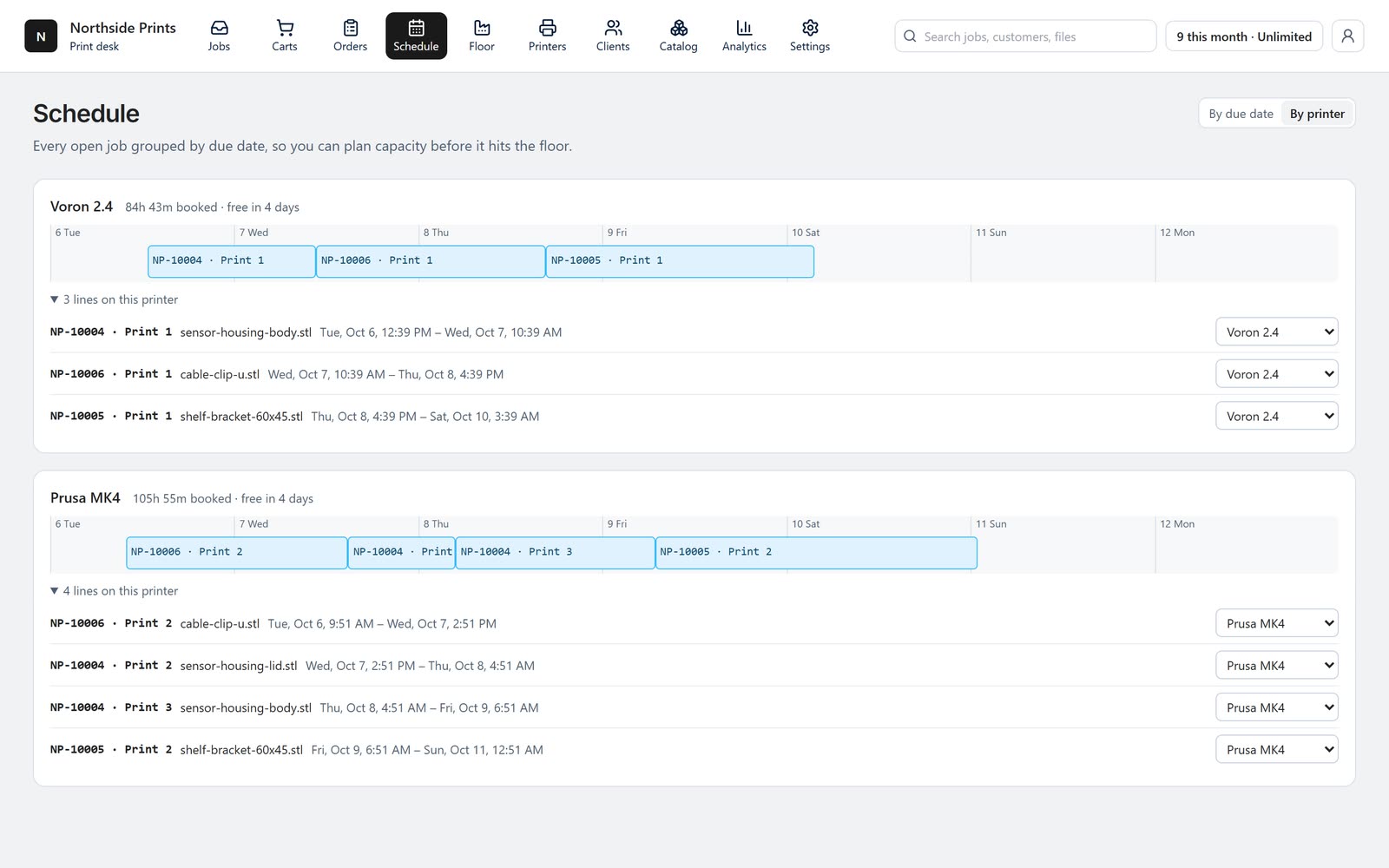This screenshot has width=1389, height=868.
Task: Click the 9 this month Unlimited button
Action: tap(1243, 36)
